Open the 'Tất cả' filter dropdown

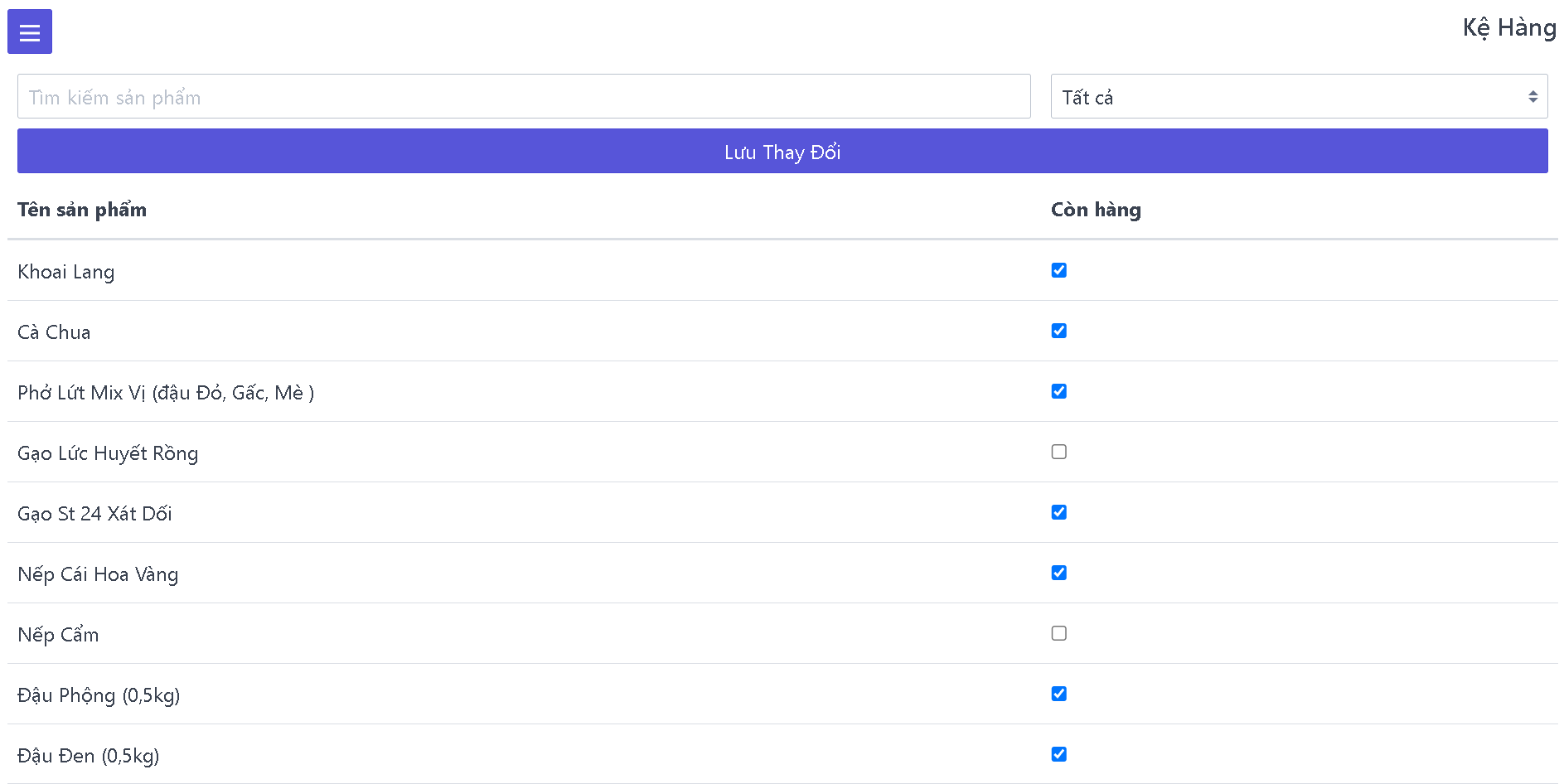(x=1299, y=96)
